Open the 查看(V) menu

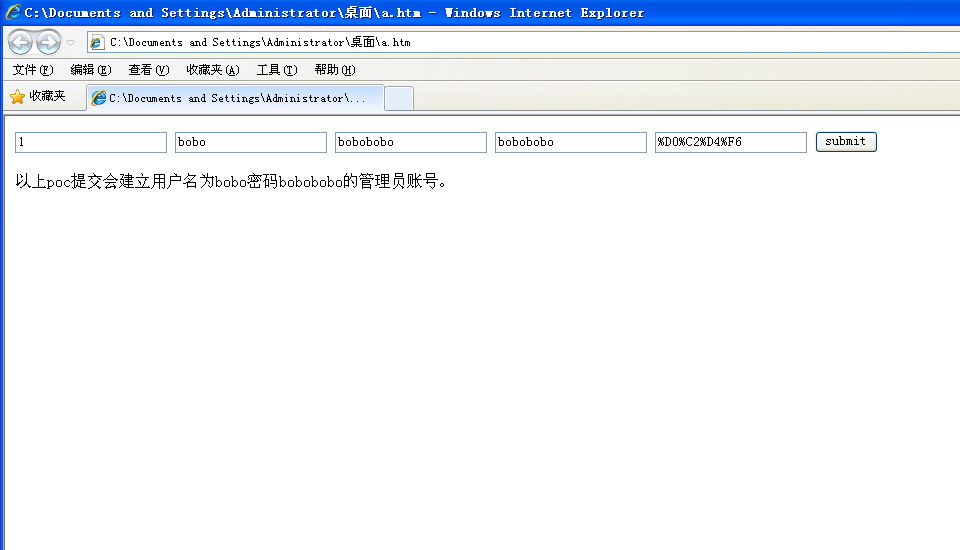point(149,70)
